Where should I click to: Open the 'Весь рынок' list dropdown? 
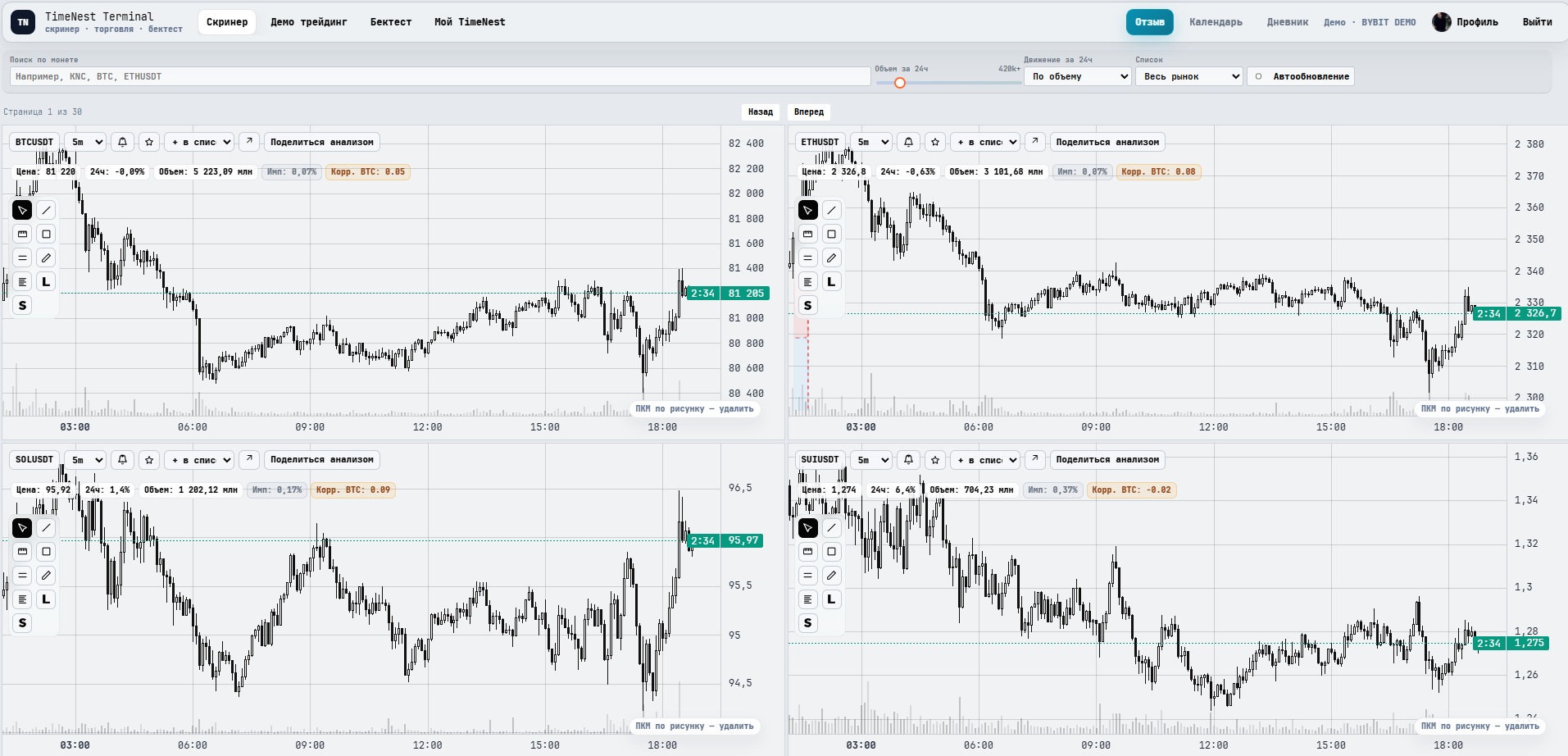click(1189, 76)
